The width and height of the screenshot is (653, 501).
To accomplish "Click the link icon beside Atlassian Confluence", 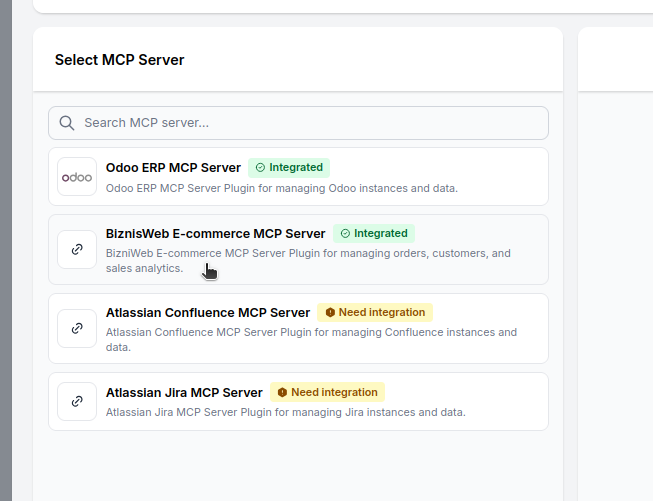I will [77, 328].
